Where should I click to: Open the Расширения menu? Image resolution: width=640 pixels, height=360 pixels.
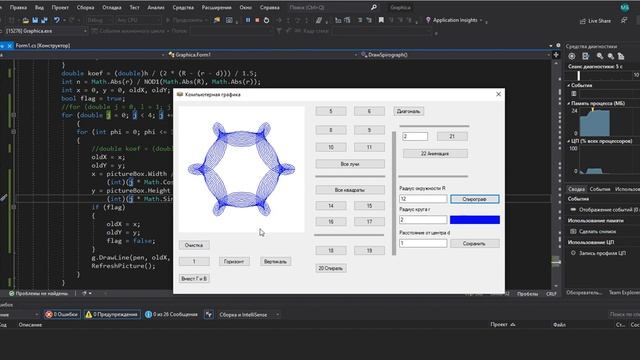(218, 7)
